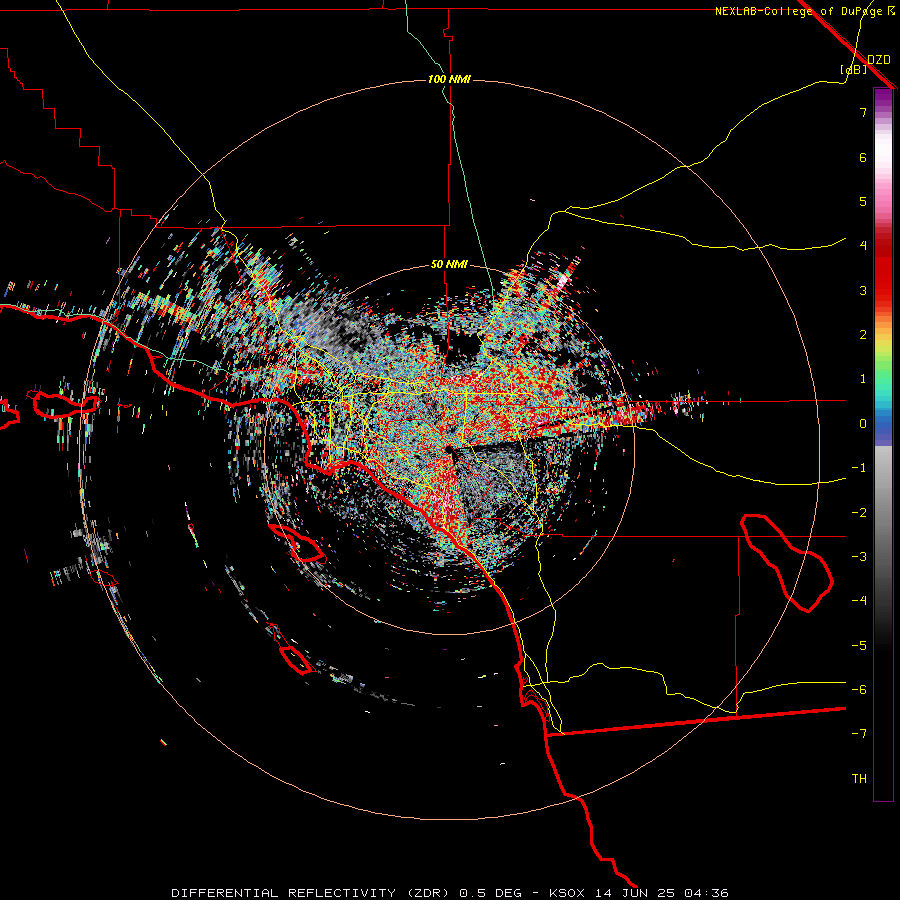Click the DZD product label

tap(879, 60)
